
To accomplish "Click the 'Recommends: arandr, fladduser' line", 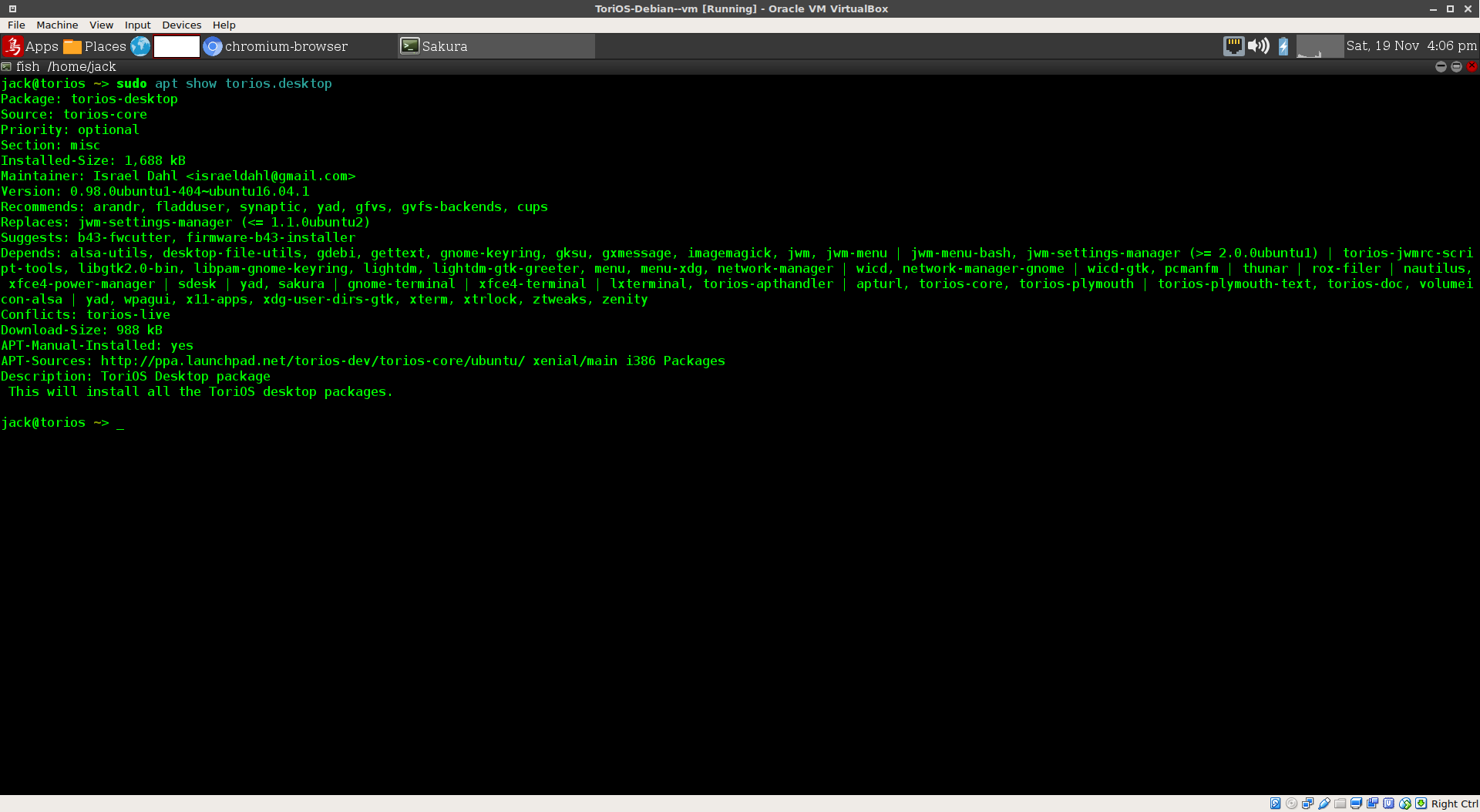I will (x=274, y=206).
